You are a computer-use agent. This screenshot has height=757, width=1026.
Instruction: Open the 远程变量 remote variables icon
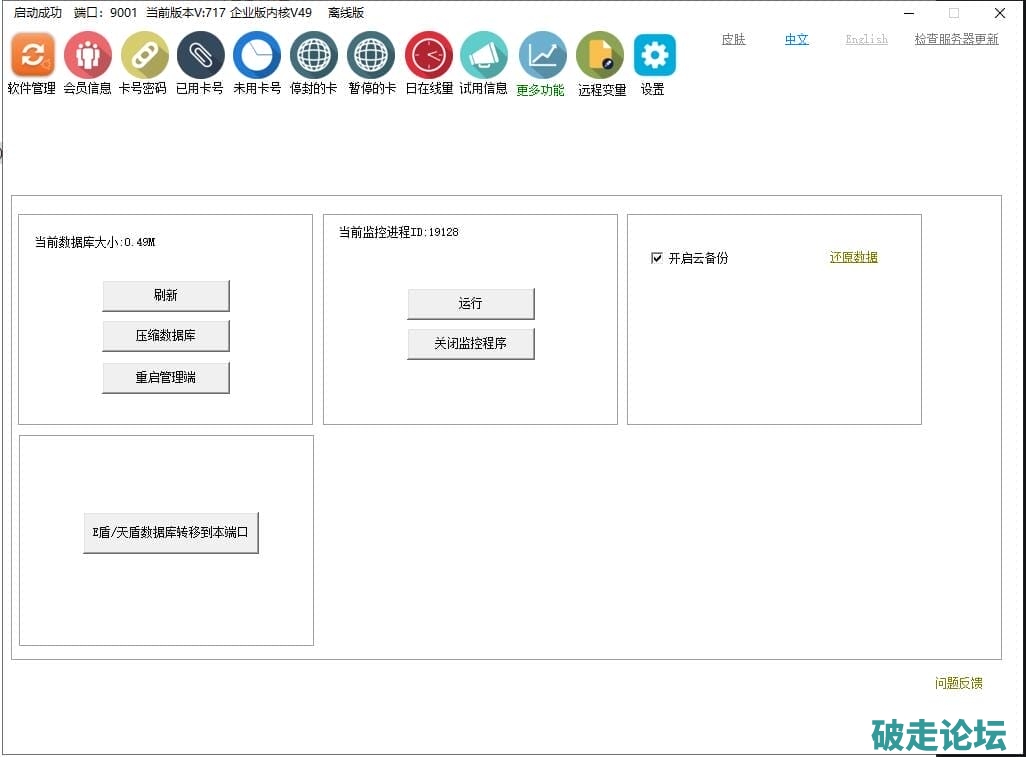(x=600, y=55)
